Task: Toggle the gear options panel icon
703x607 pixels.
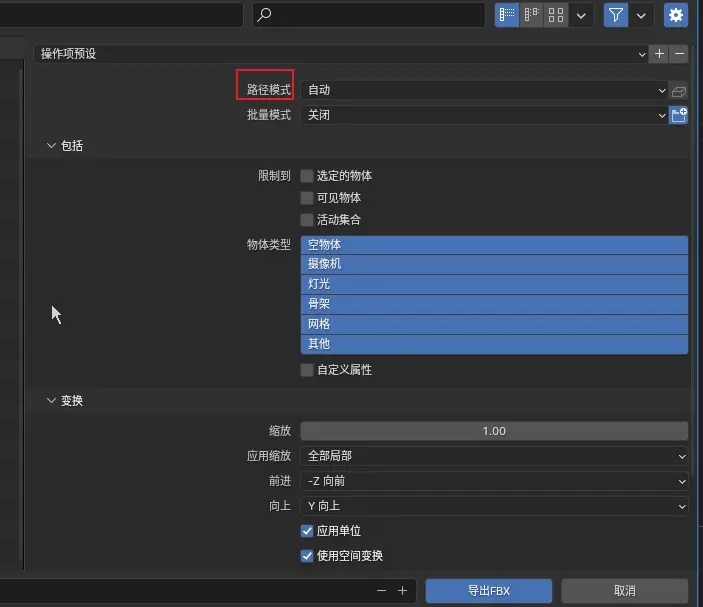Action: pyautogui.click(x=676, y=15)
